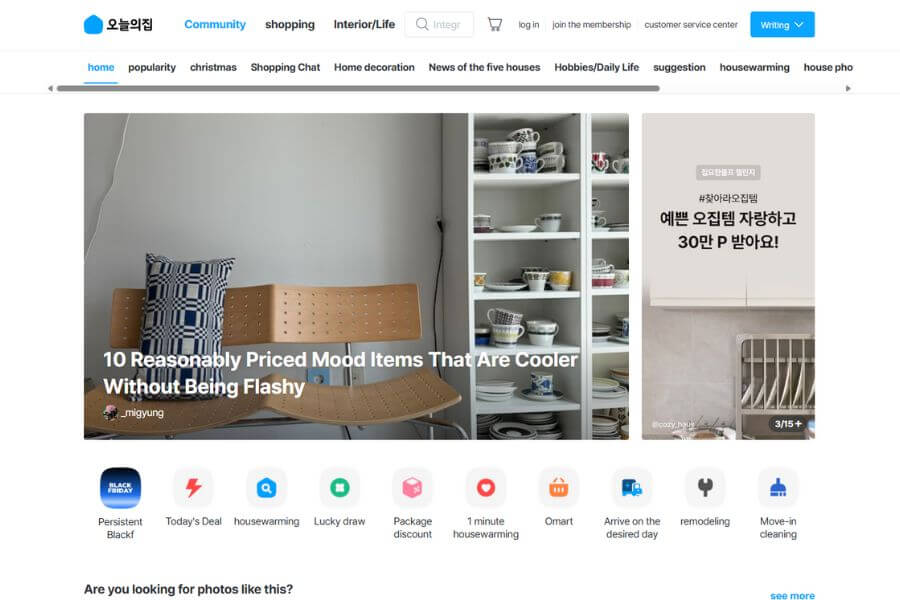The height and width of the screenshot is (600, 900).
Task: Select the Omart basket icon
Action: [x=559, y=488]
